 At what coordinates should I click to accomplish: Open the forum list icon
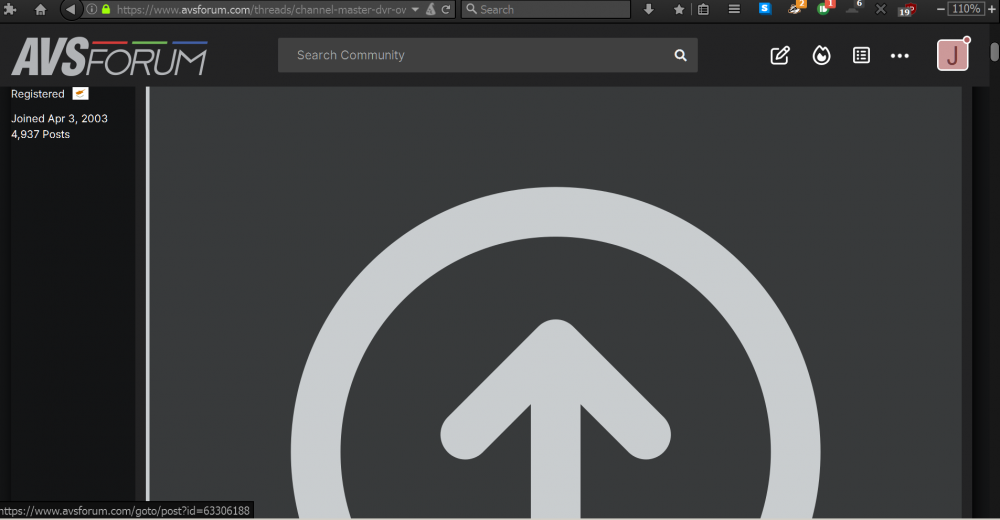(861, 56)
